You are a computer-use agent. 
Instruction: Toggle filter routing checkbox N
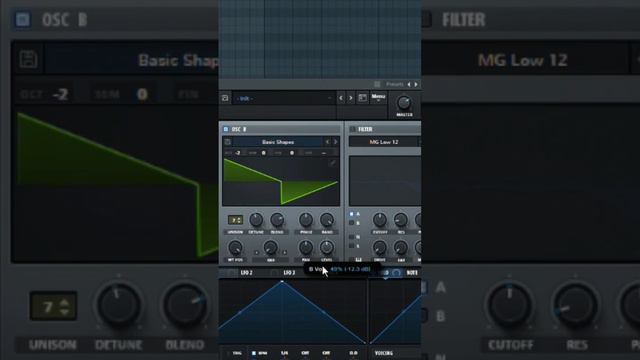pyautogui.click(x=351, y=237)
